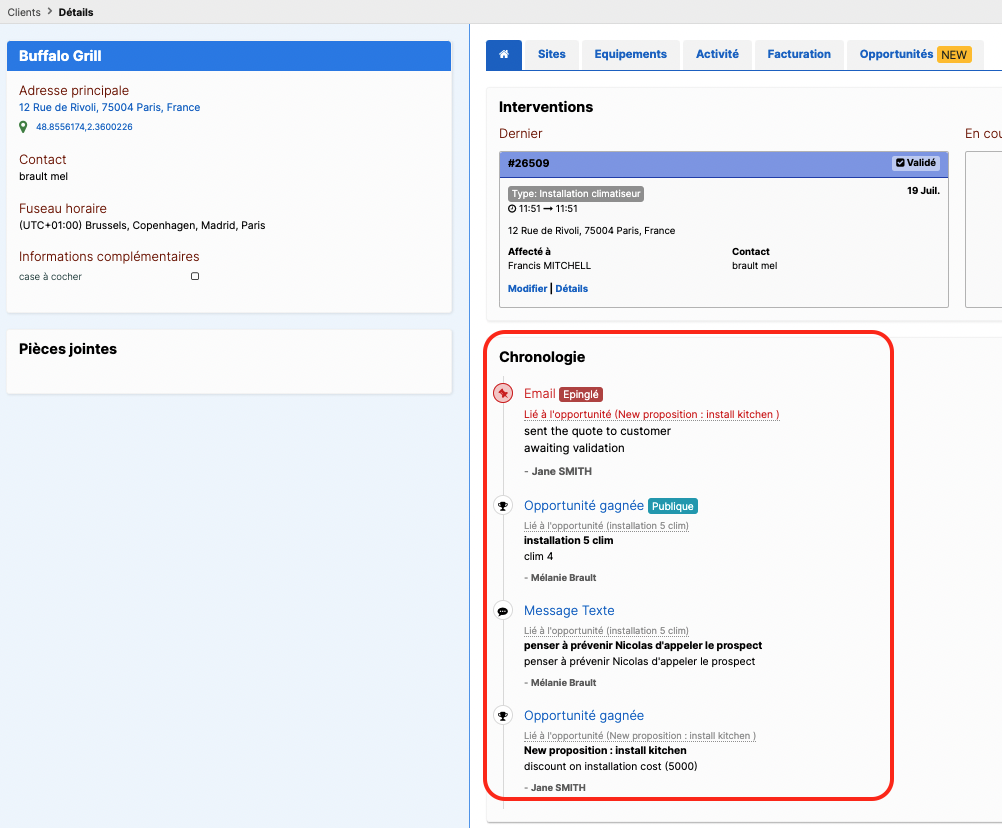Image resolution: width=1002 pixels, height=828 pixels.
Task: Click the Message Texte speech bubble icon
Action: (503, 611)
